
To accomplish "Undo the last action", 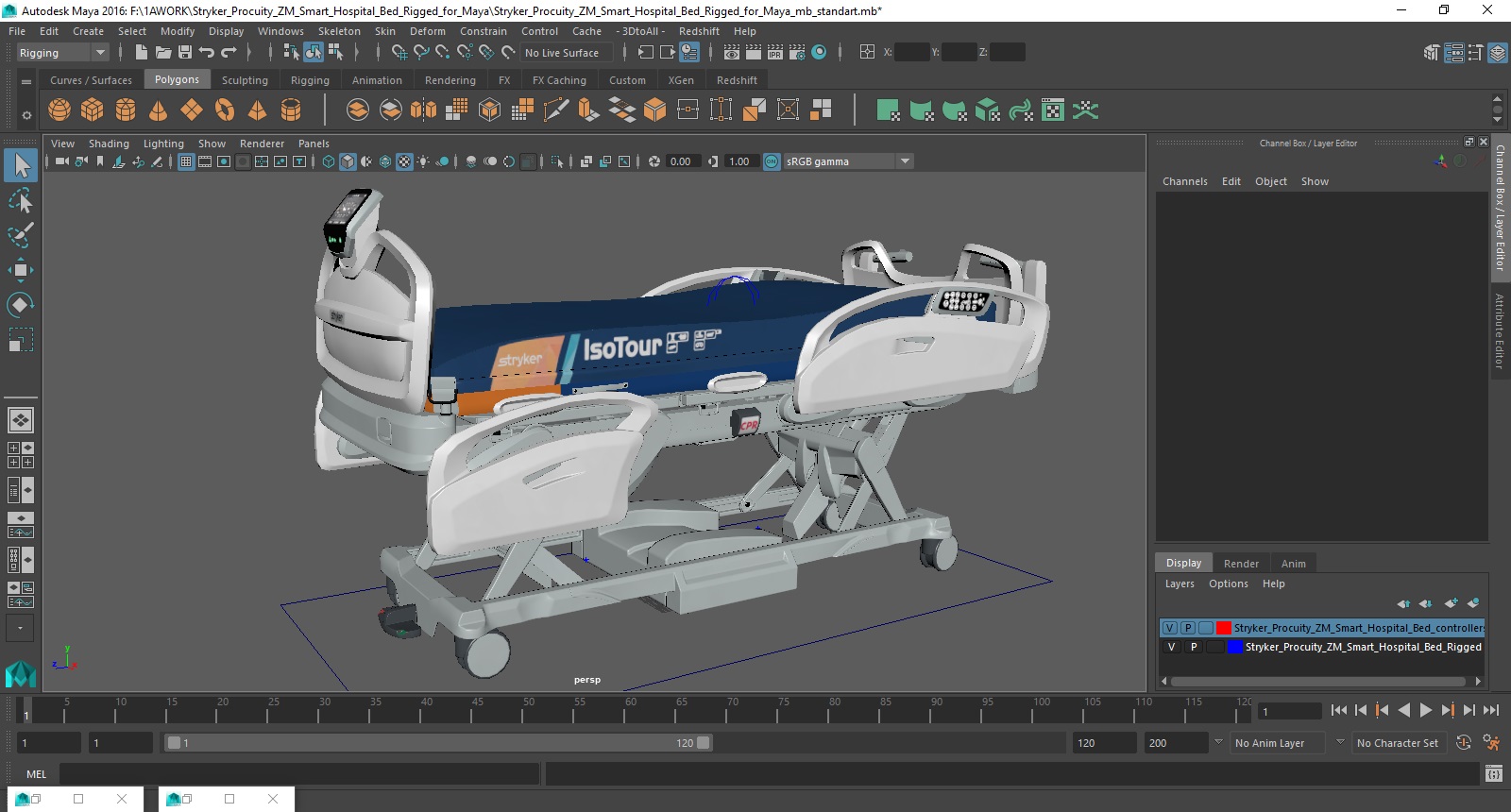I will coord(207,53).
